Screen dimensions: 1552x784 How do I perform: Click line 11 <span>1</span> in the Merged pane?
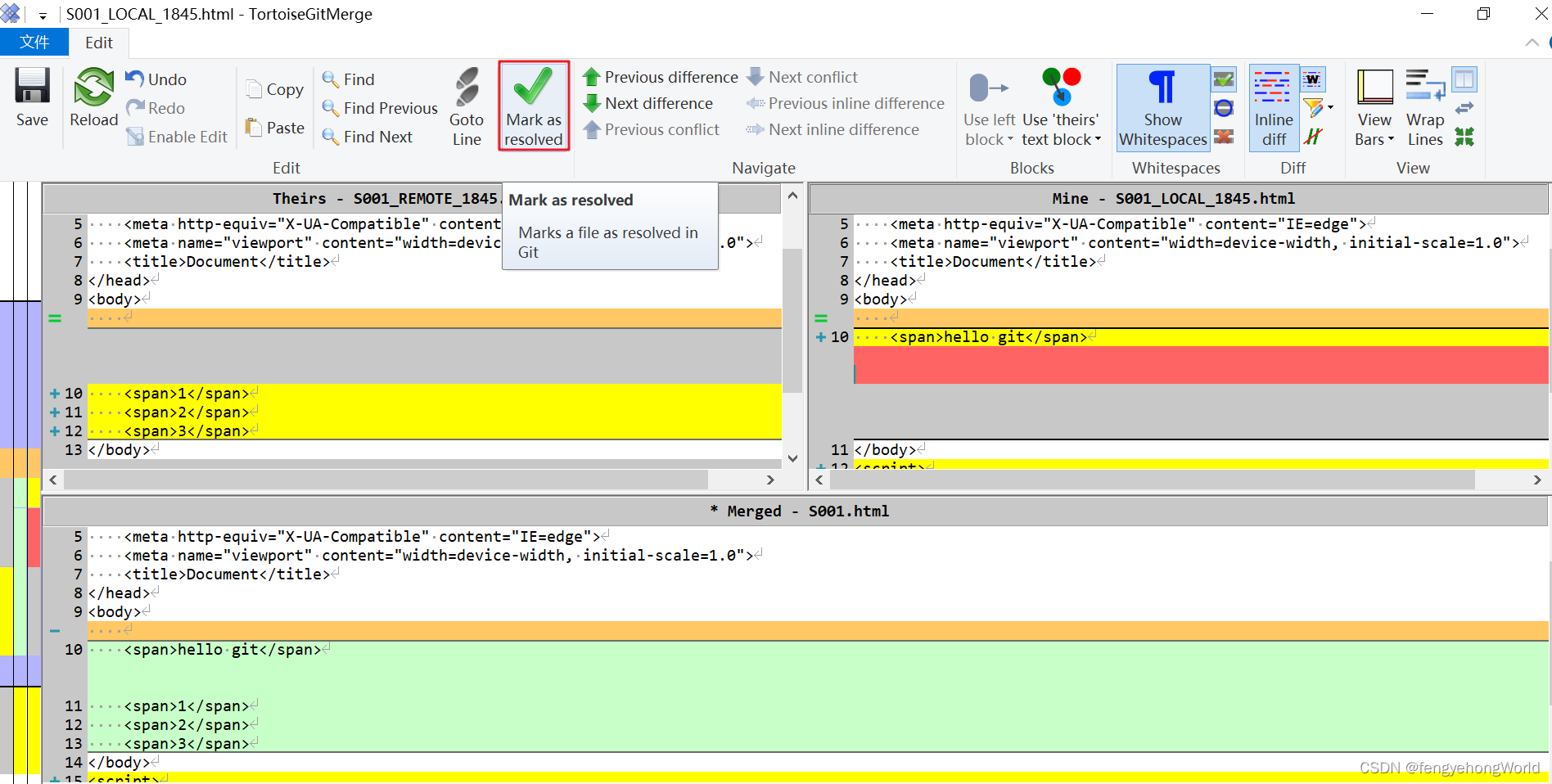point(818,706)
